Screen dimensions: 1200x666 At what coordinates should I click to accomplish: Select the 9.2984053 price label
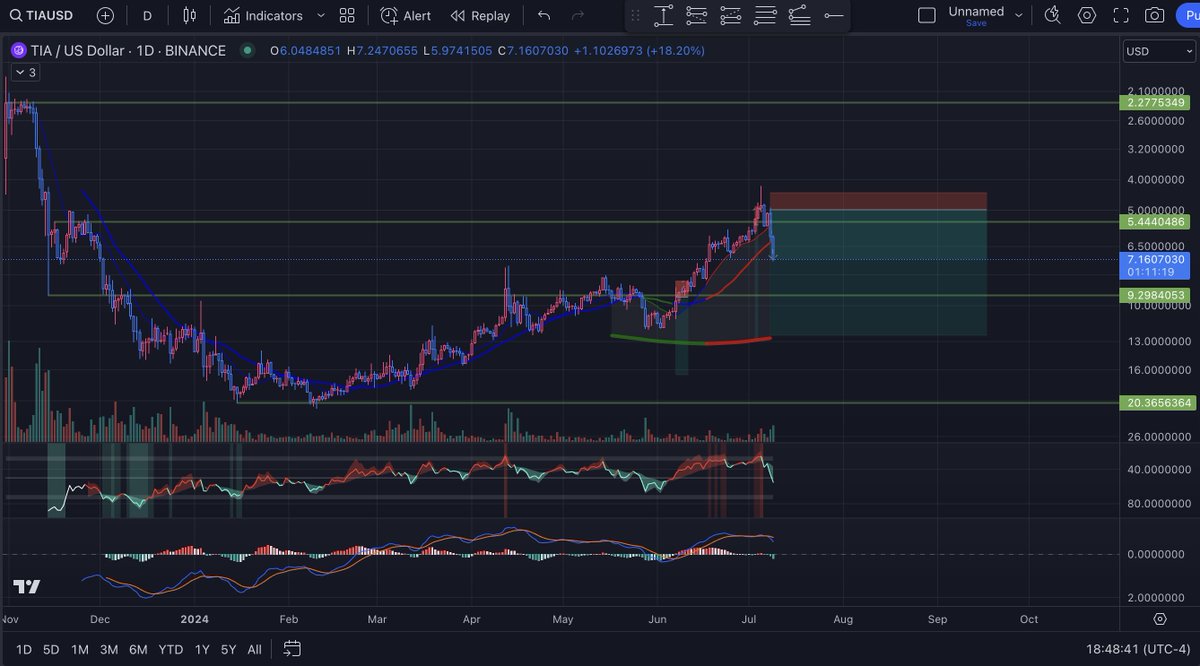(1155, 295)
